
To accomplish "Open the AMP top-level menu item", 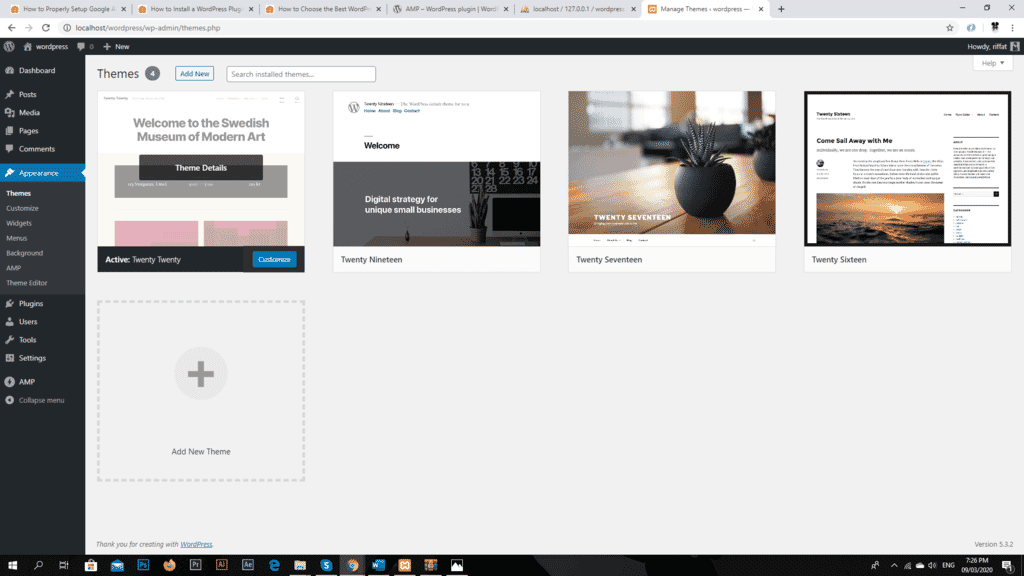I will 27,382.
